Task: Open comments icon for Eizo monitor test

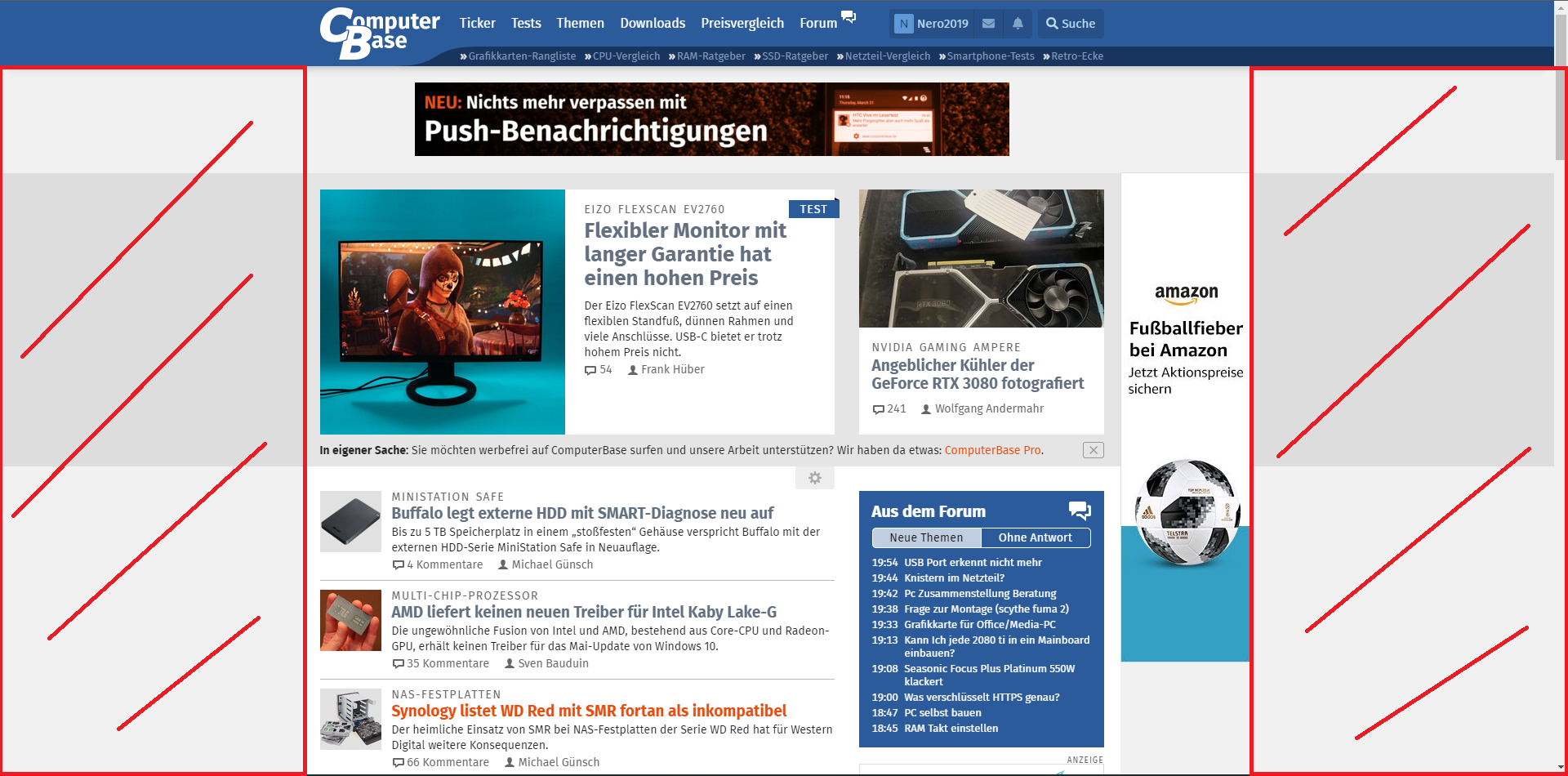Action: tap(590, 370)
